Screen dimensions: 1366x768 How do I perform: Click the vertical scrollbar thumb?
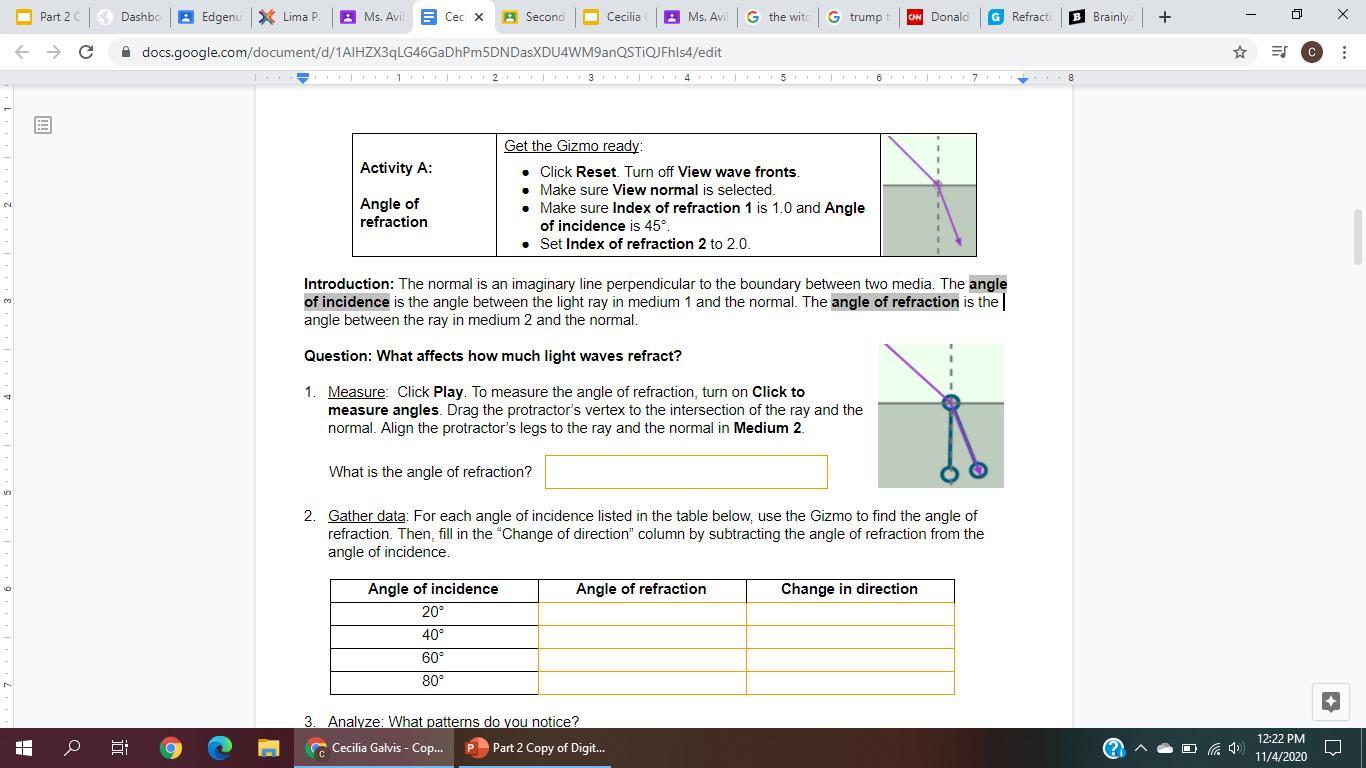click(x=1357, y=236)
